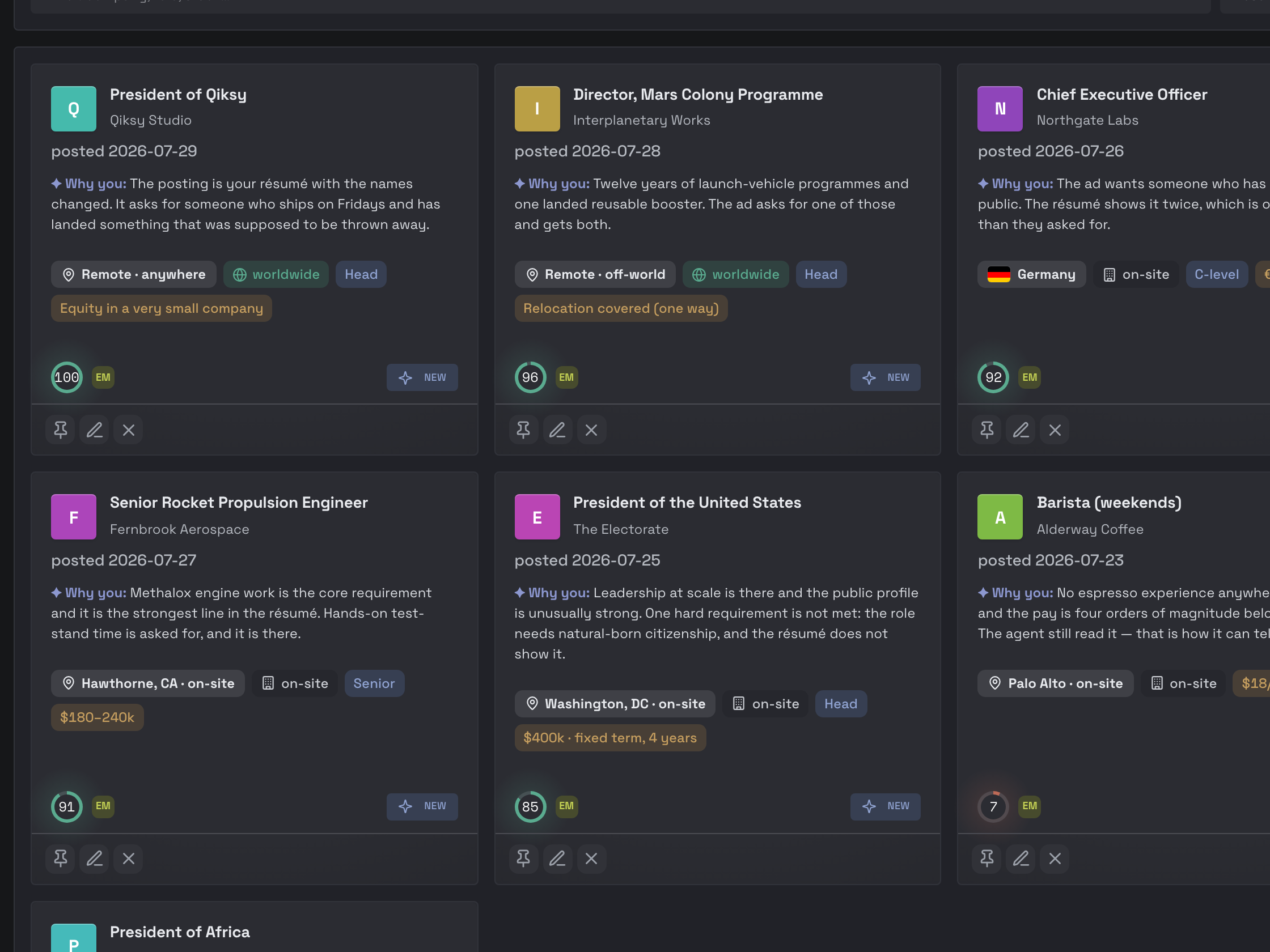
Task: Click the "Alderway Coffee" company name
Action: [x=1090, y=529]
